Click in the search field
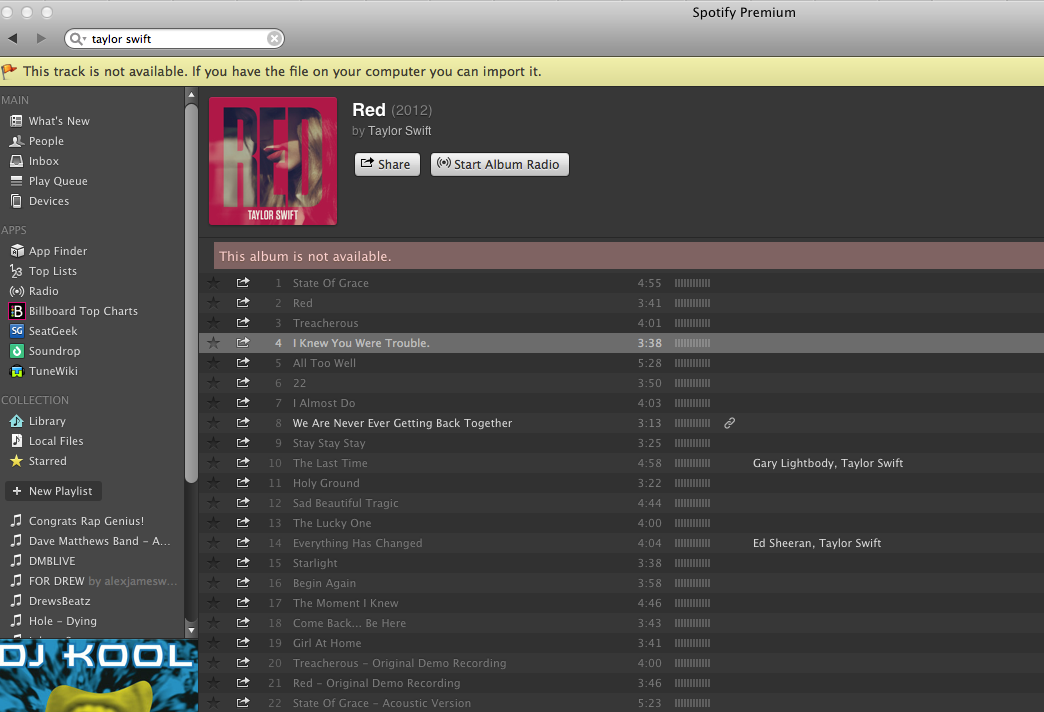This screenshot has height=712, width=1044. tap(176, 39)
